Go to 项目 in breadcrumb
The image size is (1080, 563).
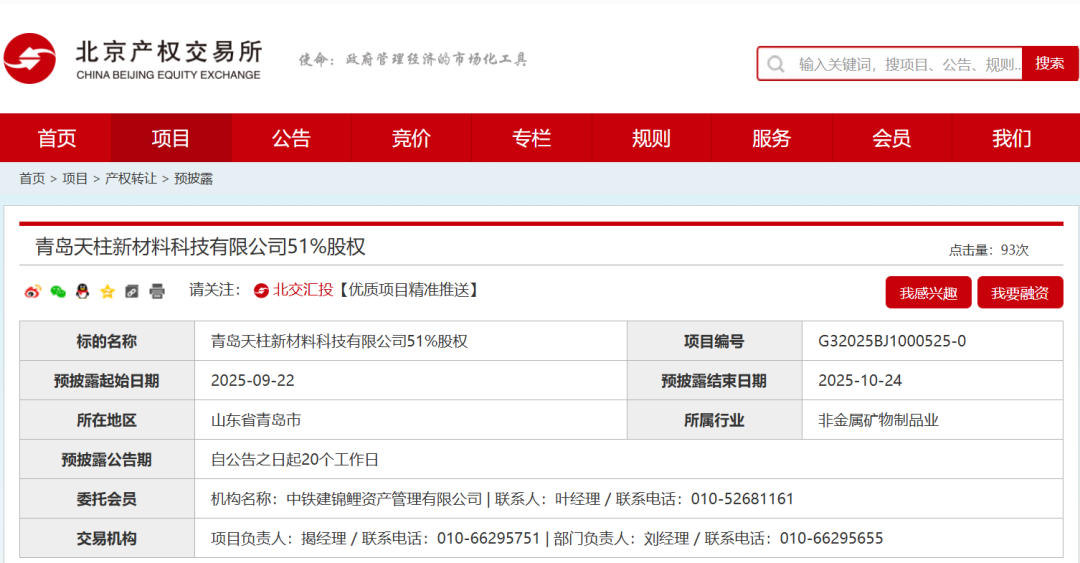(75, 178)
